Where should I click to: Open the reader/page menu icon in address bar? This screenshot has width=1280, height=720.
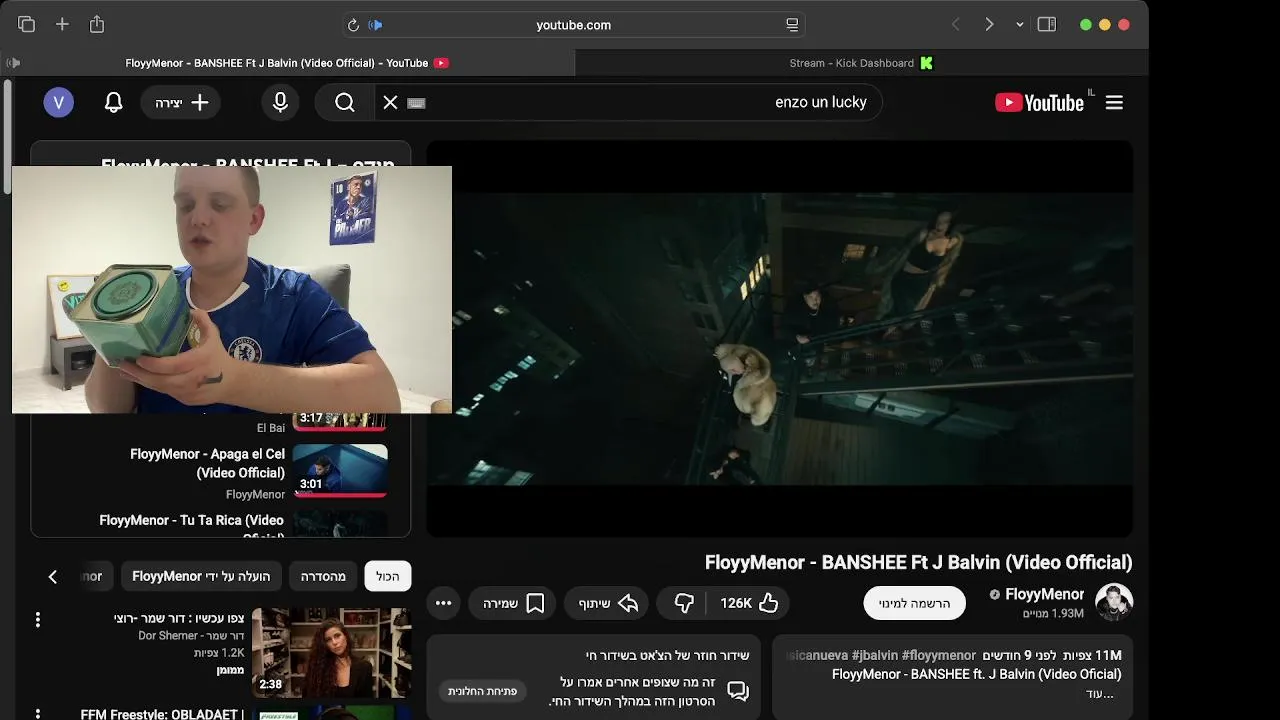click(792, 25)
